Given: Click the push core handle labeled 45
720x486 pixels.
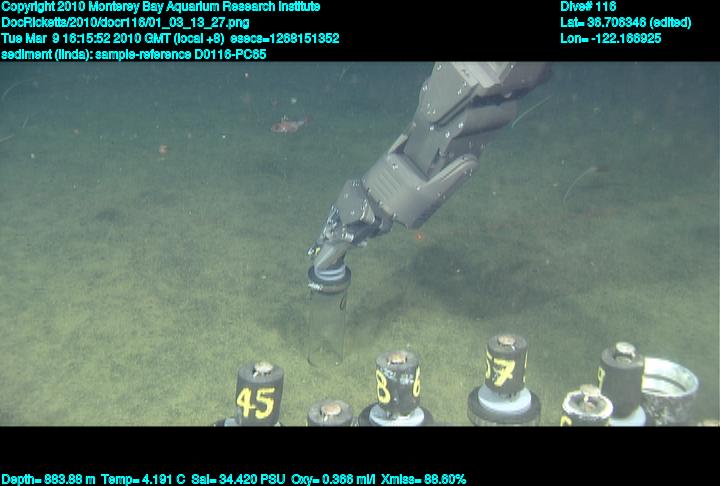Looking at the screenshot, I should point(259,394).
